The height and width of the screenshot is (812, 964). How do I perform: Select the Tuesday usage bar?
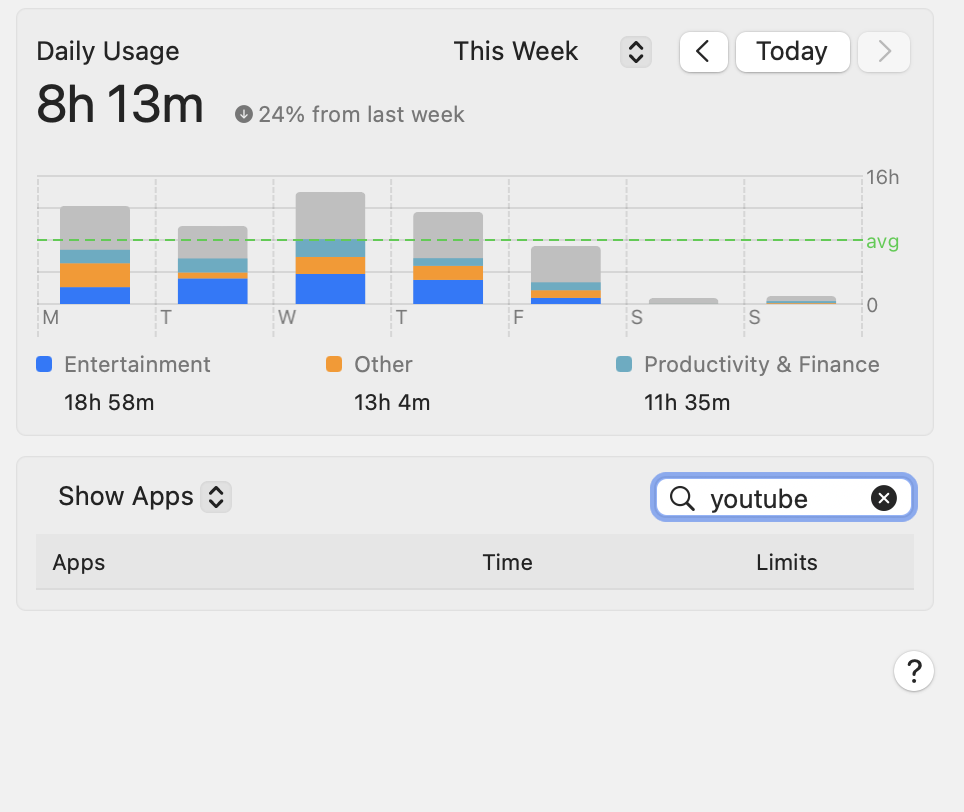212,266
